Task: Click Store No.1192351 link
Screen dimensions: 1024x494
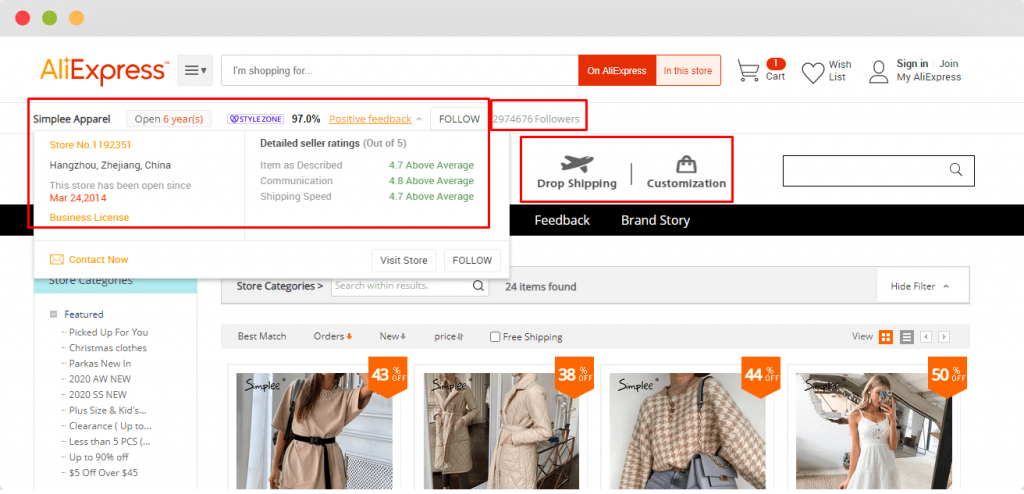Action: point(90,145)
